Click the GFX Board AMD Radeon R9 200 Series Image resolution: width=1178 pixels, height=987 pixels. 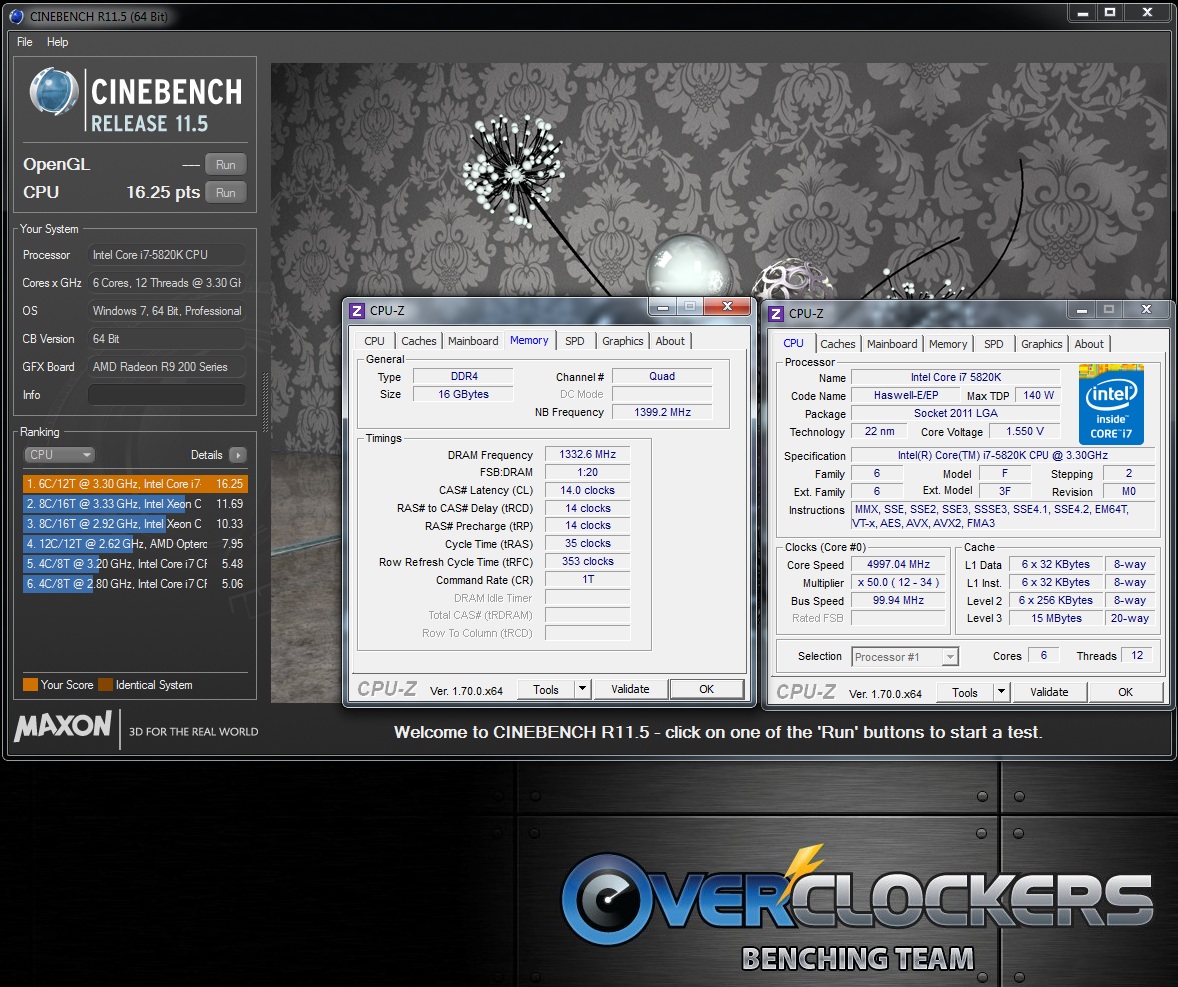pyautogui.click(x=167, y=367)
